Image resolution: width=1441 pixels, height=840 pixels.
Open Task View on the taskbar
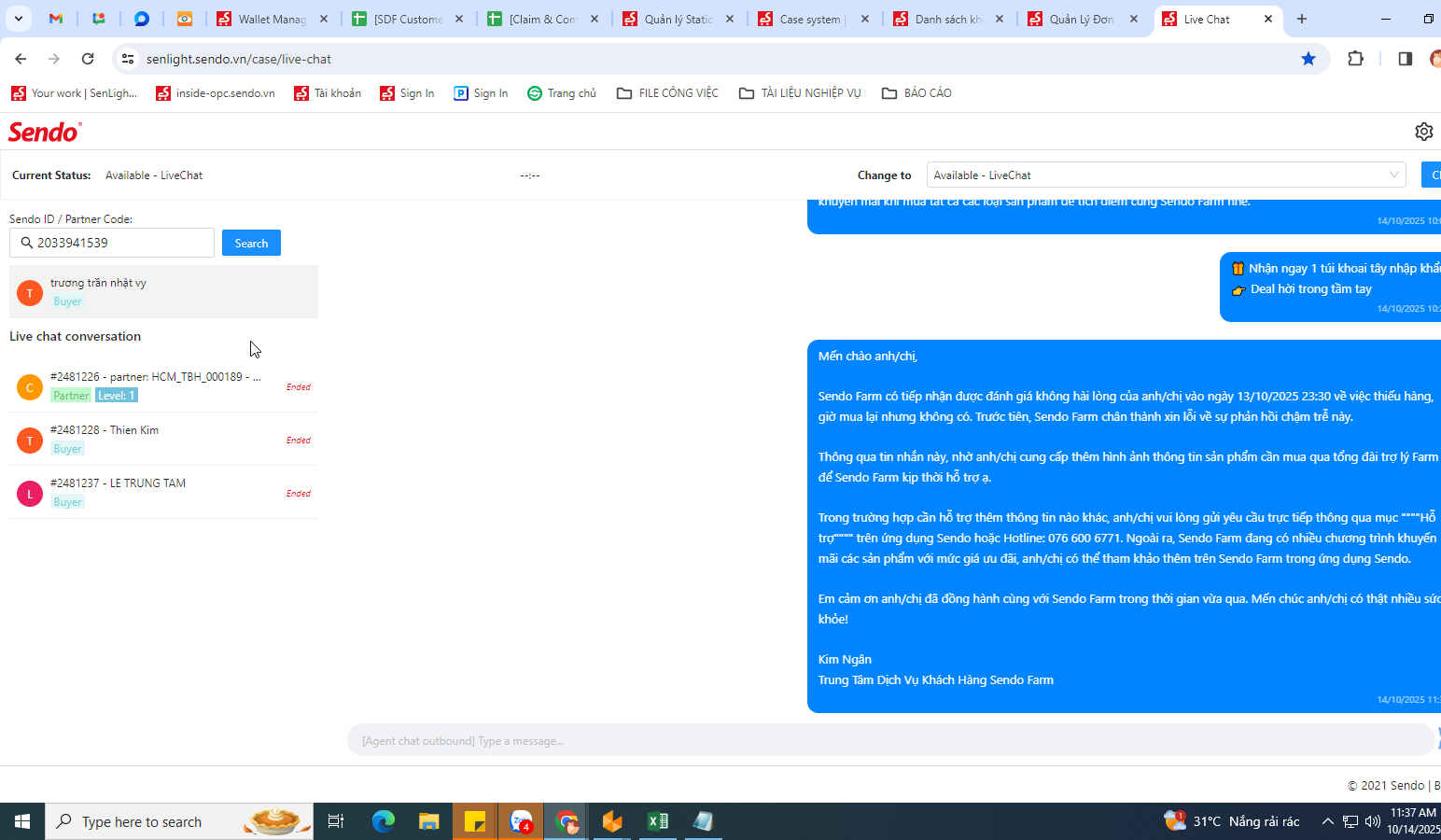336,821
